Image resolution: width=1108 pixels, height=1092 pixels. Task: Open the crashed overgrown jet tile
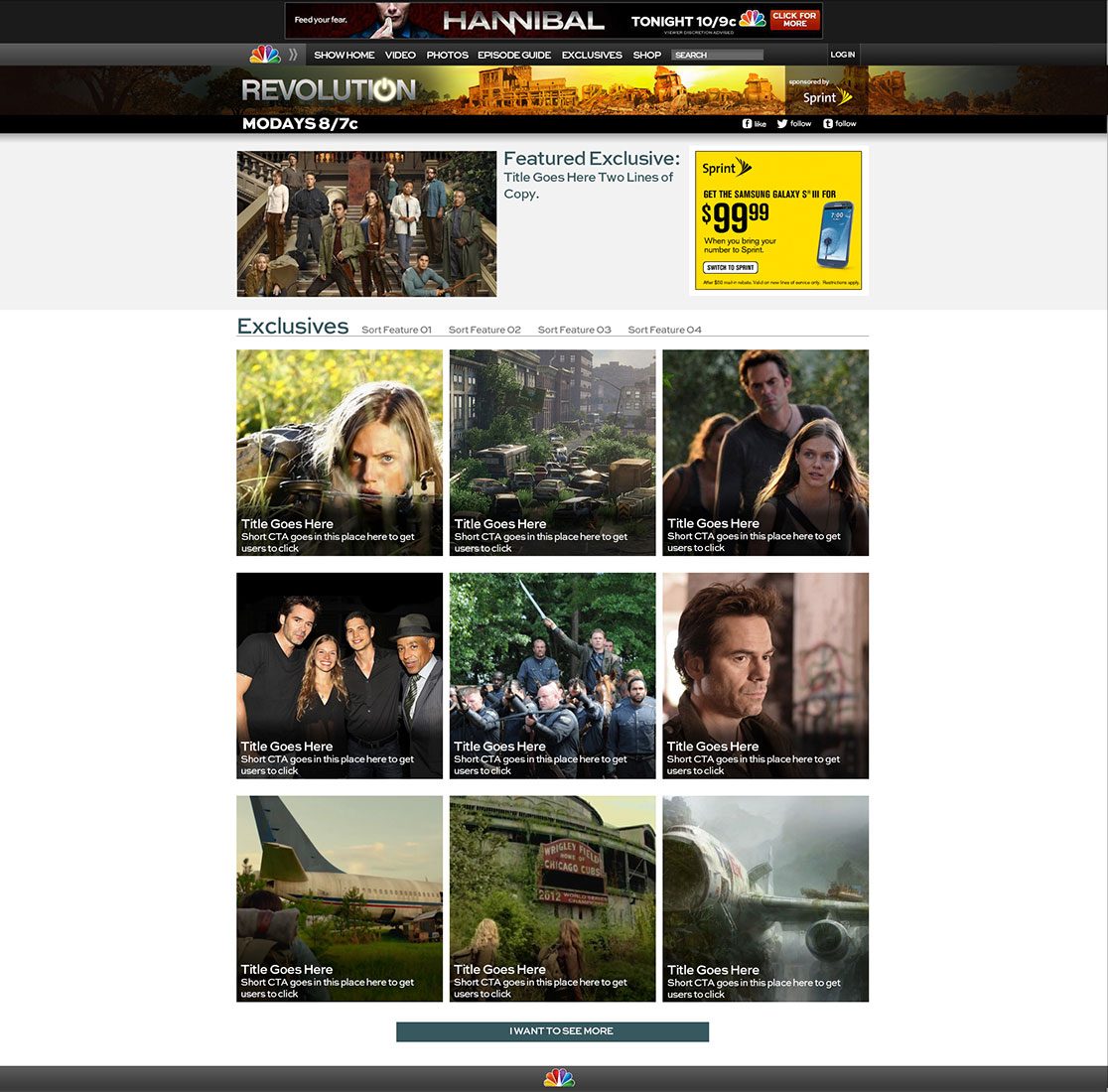(766, 899)
